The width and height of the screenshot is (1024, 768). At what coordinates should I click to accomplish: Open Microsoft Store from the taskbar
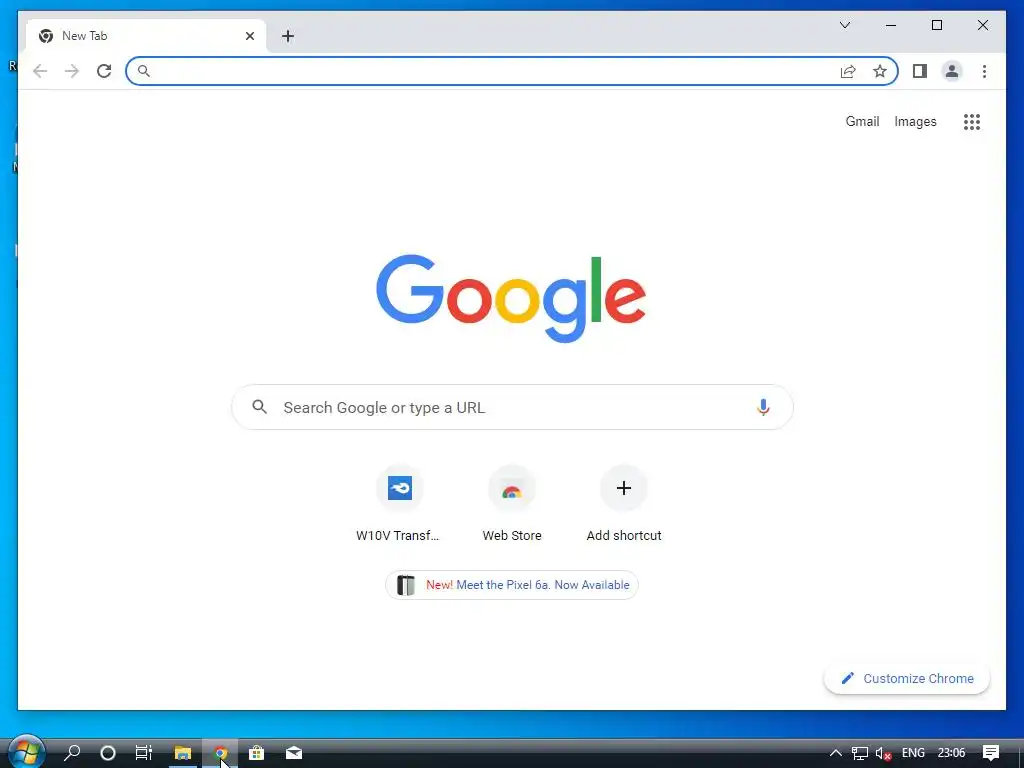click(257, 753)
